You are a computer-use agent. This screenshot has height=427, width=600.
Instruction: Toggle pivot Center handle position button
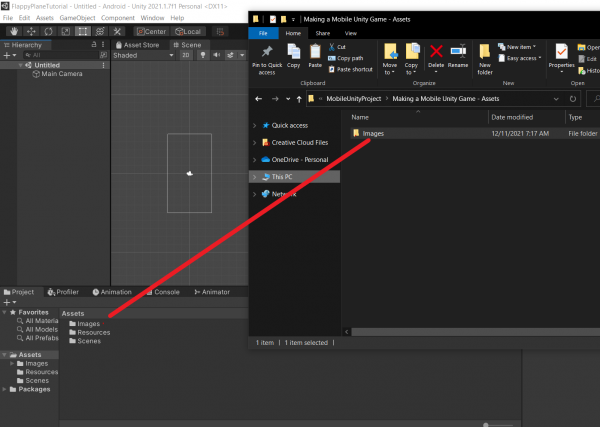pos(152,31)
